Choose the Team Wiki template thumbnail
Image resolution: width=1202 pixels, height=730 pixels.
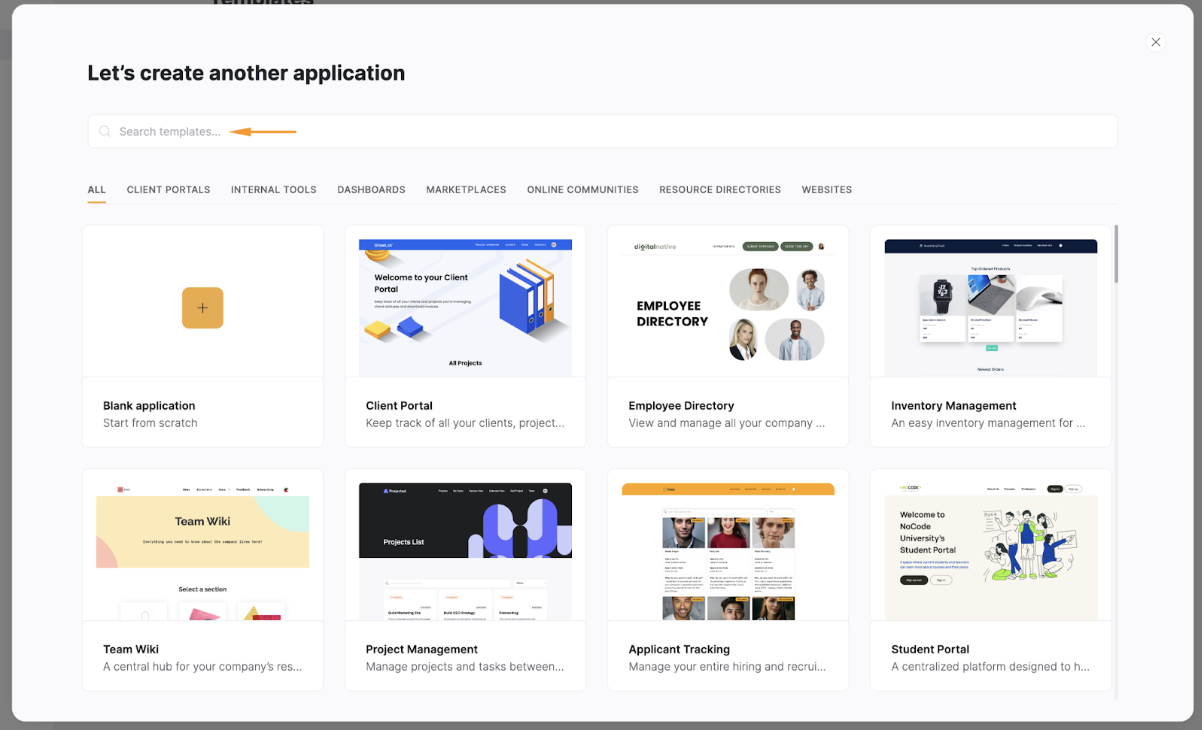click(x=202, y=551)
